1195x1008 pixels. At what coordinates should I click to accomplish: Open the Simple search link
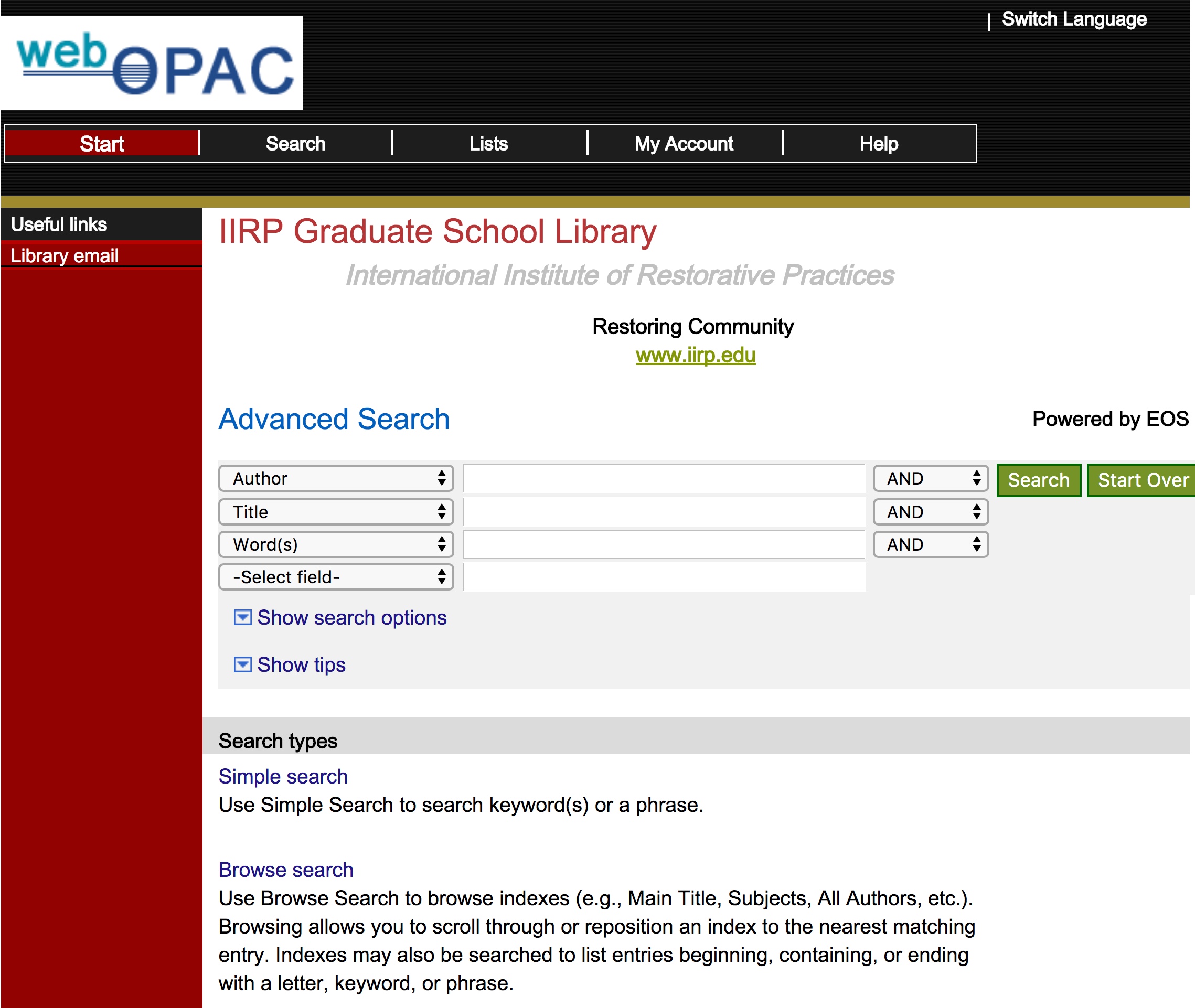[283, 777]
